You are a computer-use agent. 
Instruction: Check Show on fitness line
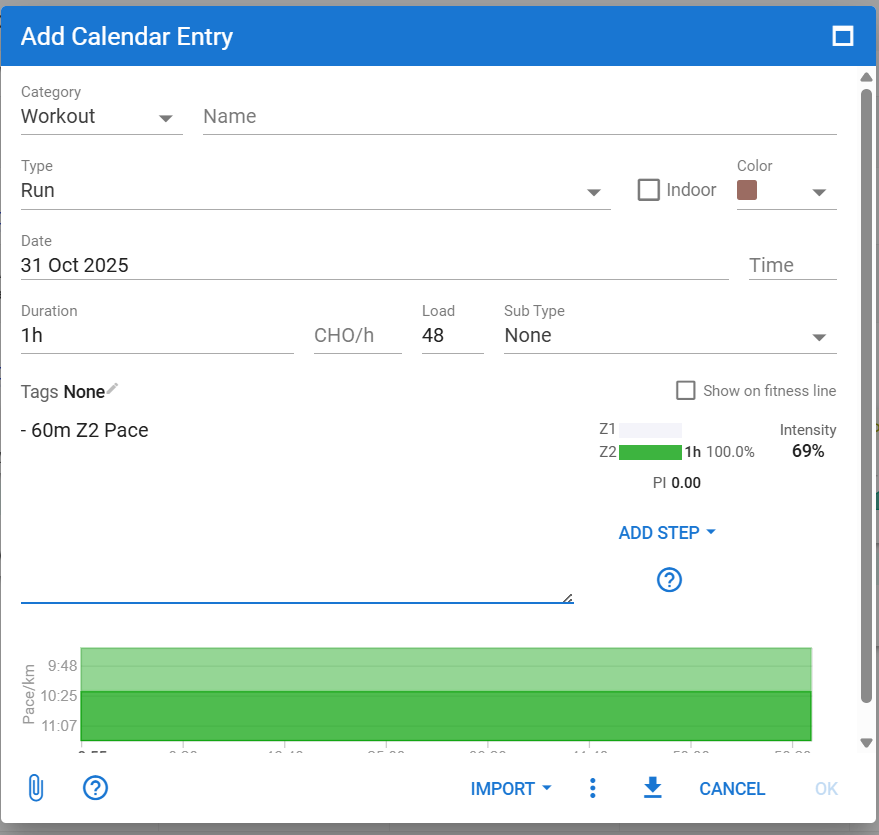click(686, 391)
